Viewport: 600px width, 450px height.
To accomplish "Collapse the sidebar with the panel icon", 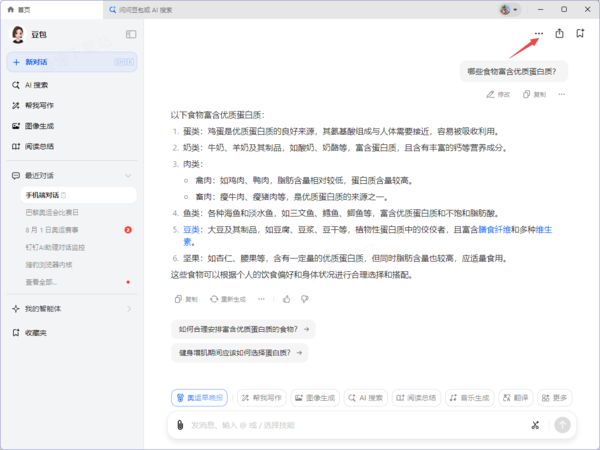I will coord(131,34).
